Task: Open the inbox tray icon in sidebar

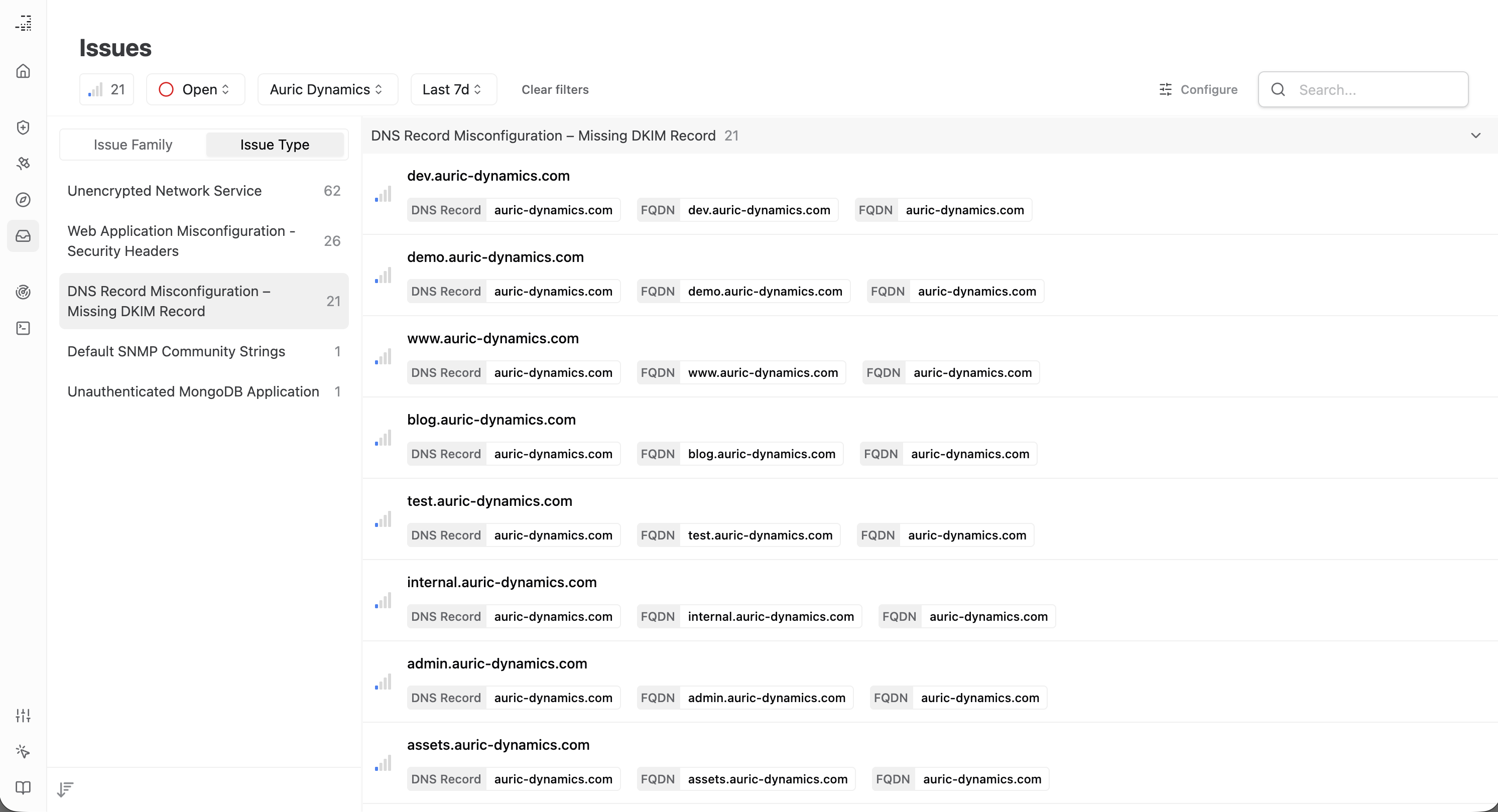Action: 23,235
